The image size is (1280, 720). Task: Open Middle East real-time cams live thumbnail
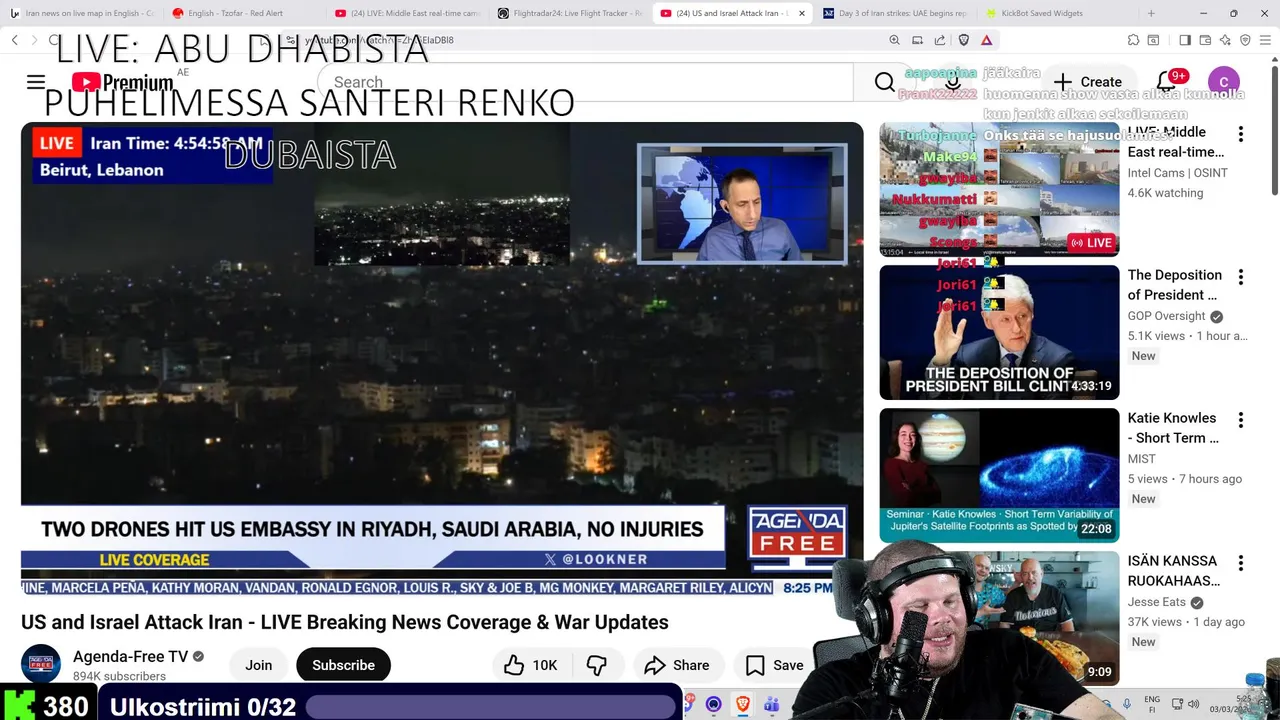pos(999,189)
